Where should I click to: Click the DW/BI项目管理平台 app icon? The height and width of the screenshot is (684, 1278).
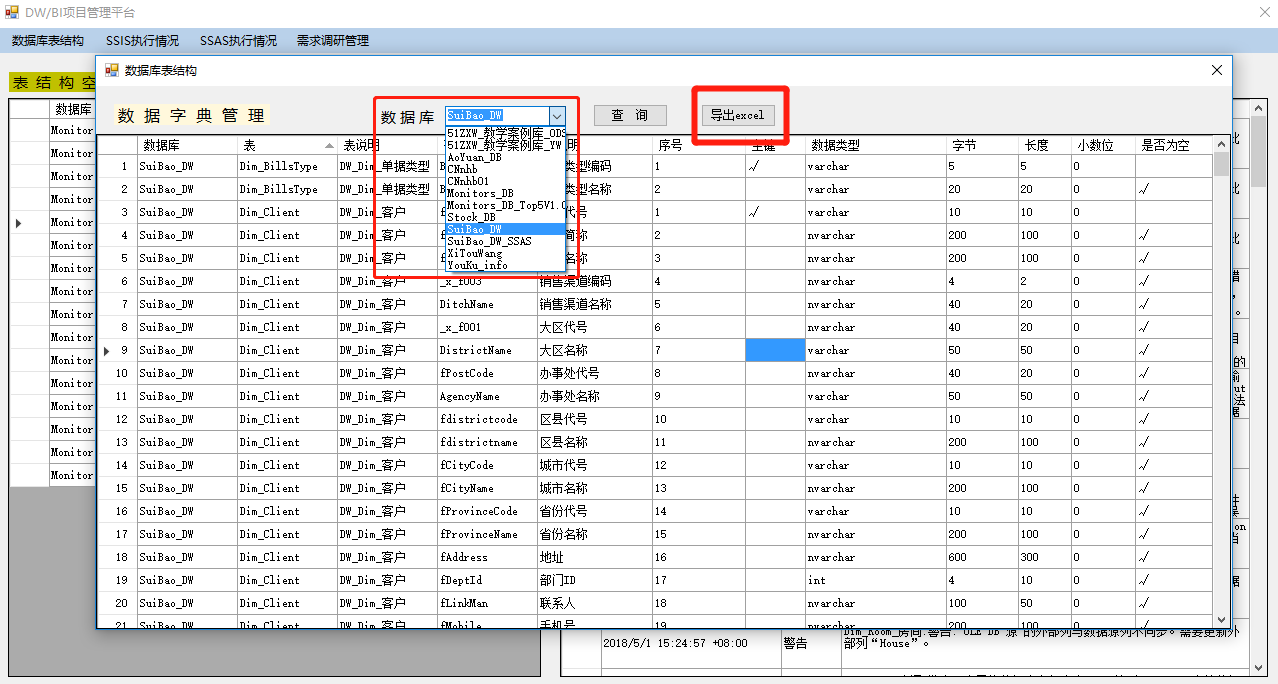(13, 12)
